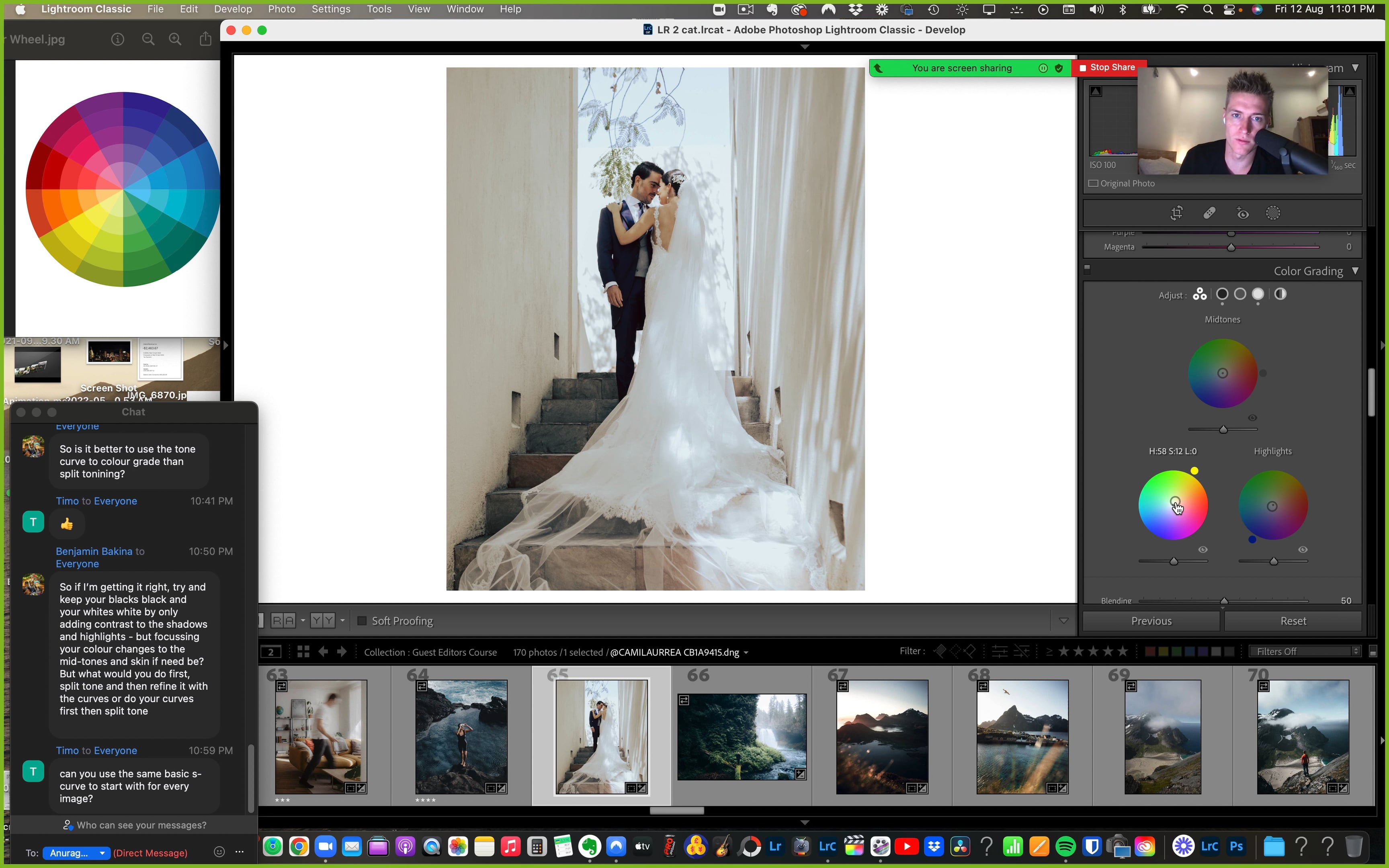
Task: Select the Healing (Spot Removal) tool
Action: click(x=1209, y=213)
